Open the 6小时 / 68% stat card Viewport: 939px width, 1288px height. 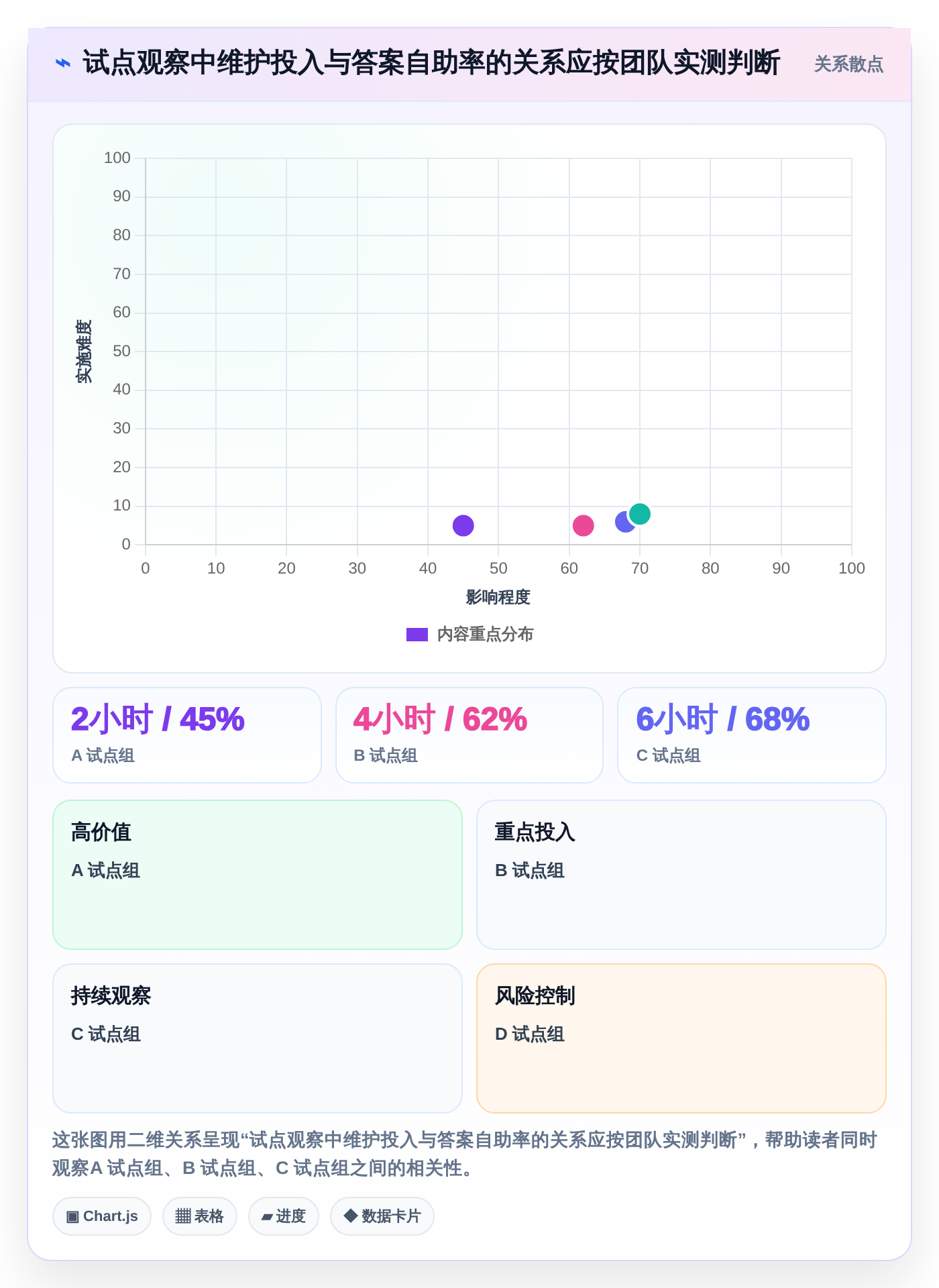tap(752, 735)
